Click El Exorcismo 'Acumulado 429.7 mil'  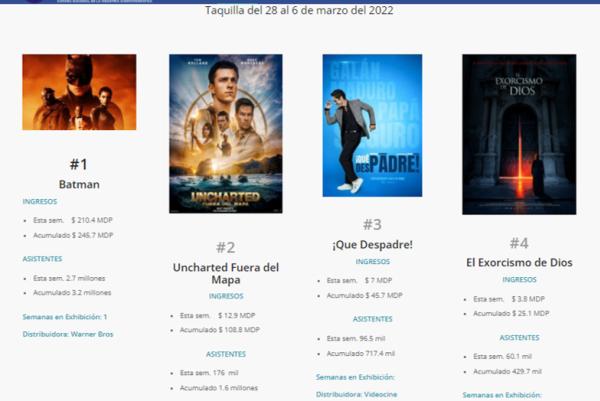tap(507, 372)
